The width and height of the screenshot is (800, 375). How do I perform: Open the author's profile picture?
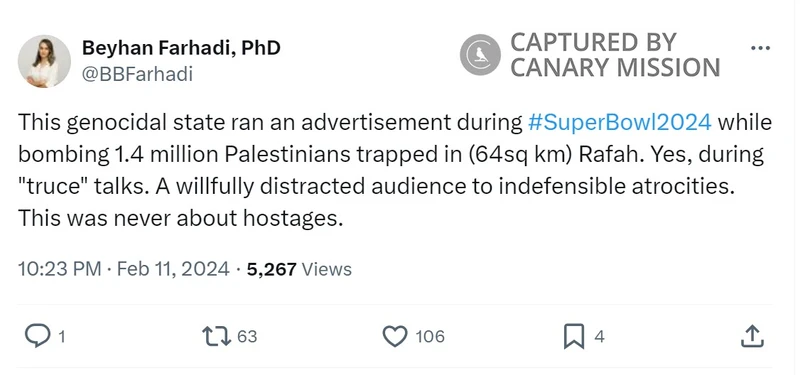[44, 61]
